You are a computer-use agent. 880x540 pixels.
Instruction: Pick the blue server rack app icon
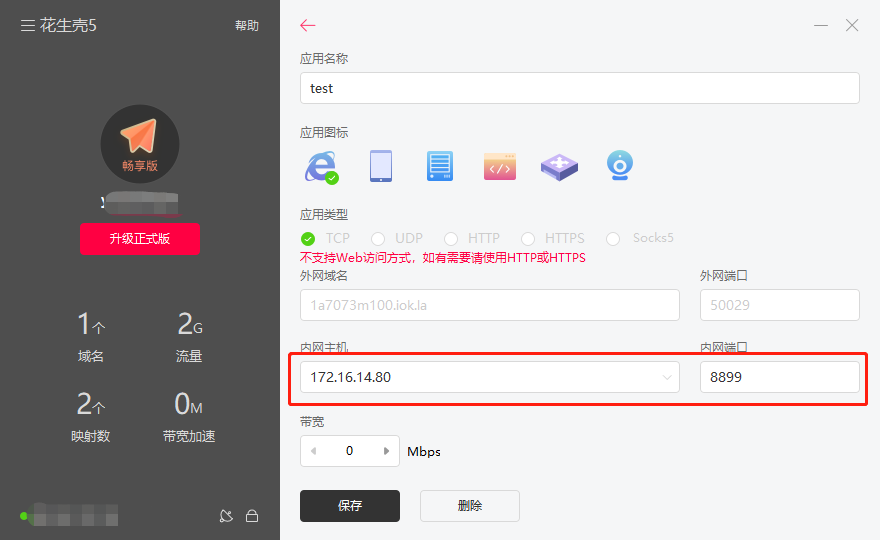[x=440, y=166]
